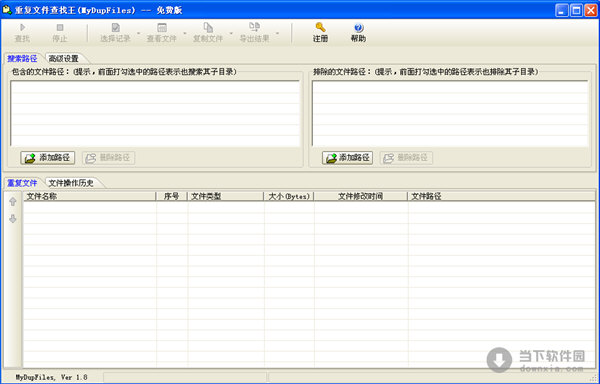This screenshot has width=600, height=384.
Task: Click the 查看文件 toolbar icon
Action: coord(162,28)
